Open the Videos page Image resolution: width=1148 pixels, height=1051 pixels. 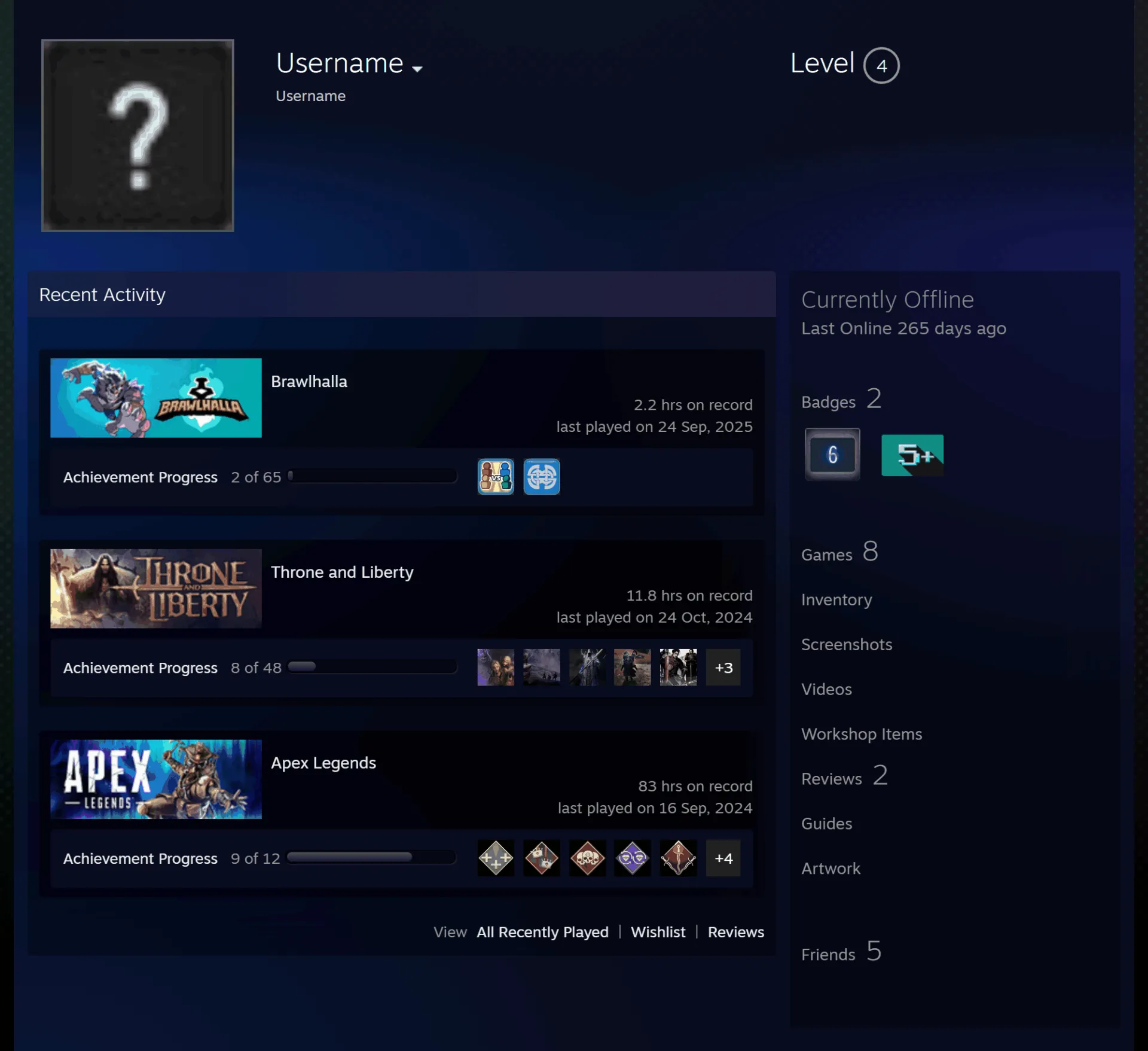[x=826, y=689]
